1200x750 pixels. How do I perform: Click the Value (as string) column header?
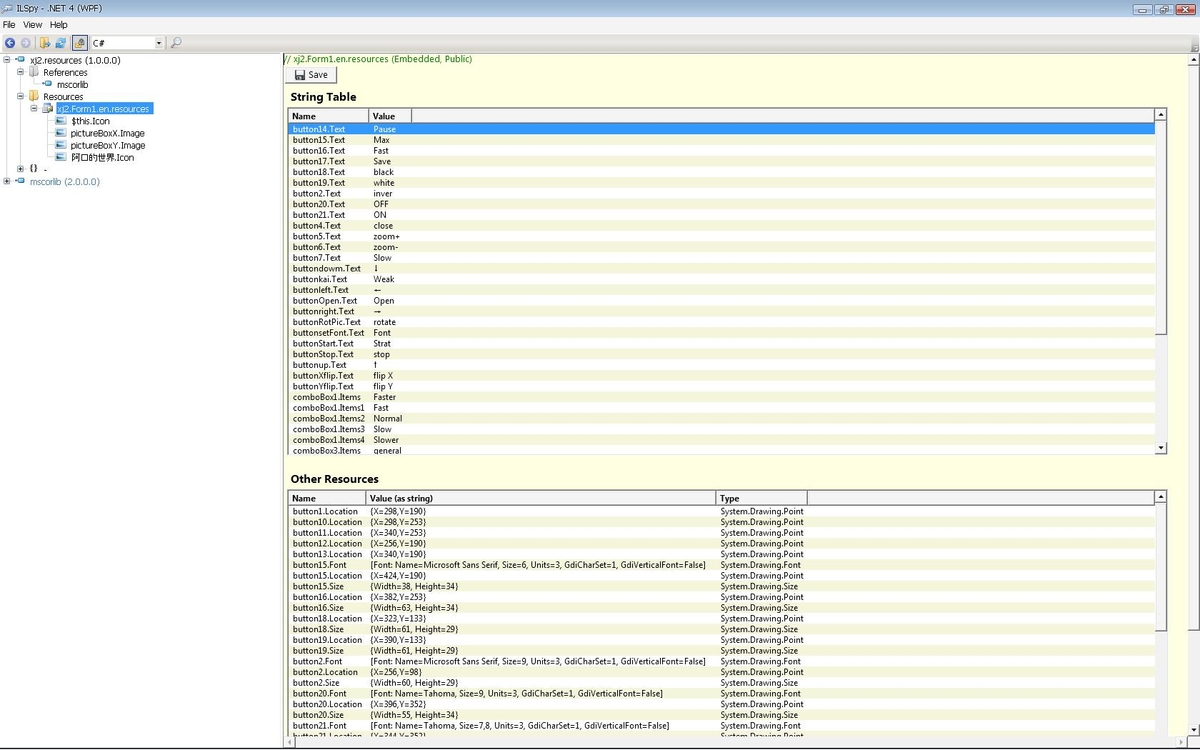click(x=541, y=498)
